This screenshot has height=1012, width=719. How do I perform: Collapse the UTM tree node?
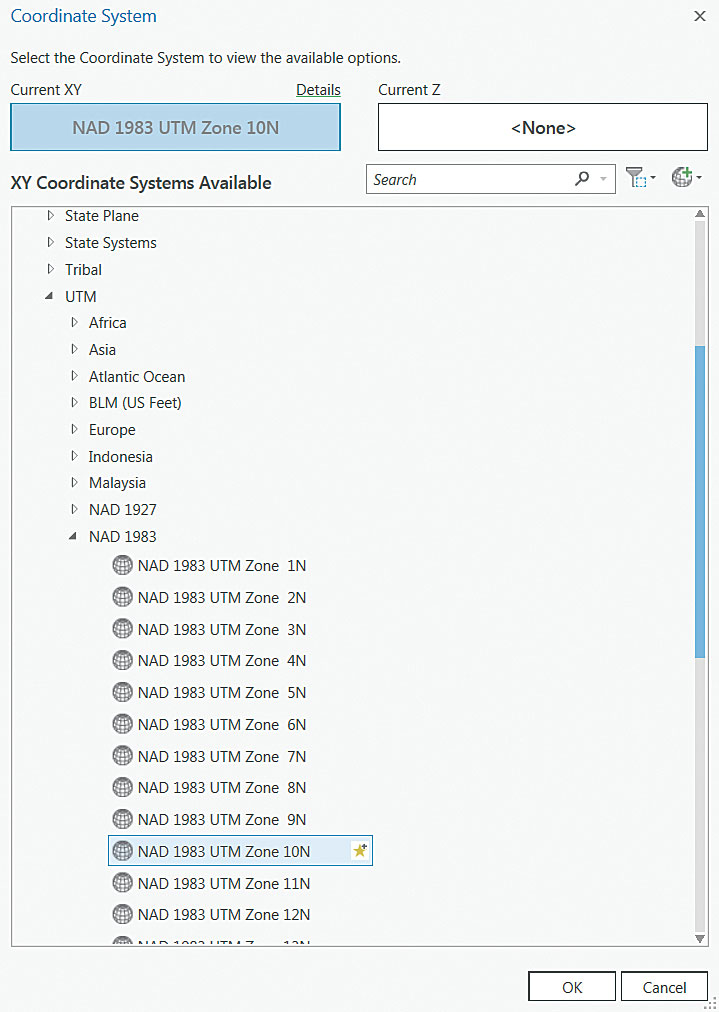(50, 296)
